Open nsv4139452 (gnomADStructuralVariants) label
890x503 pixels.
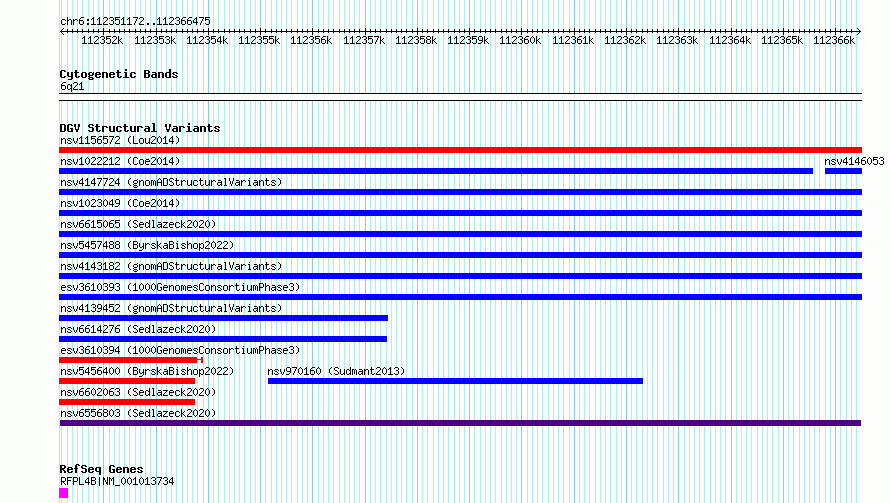(x=171, y=308)
